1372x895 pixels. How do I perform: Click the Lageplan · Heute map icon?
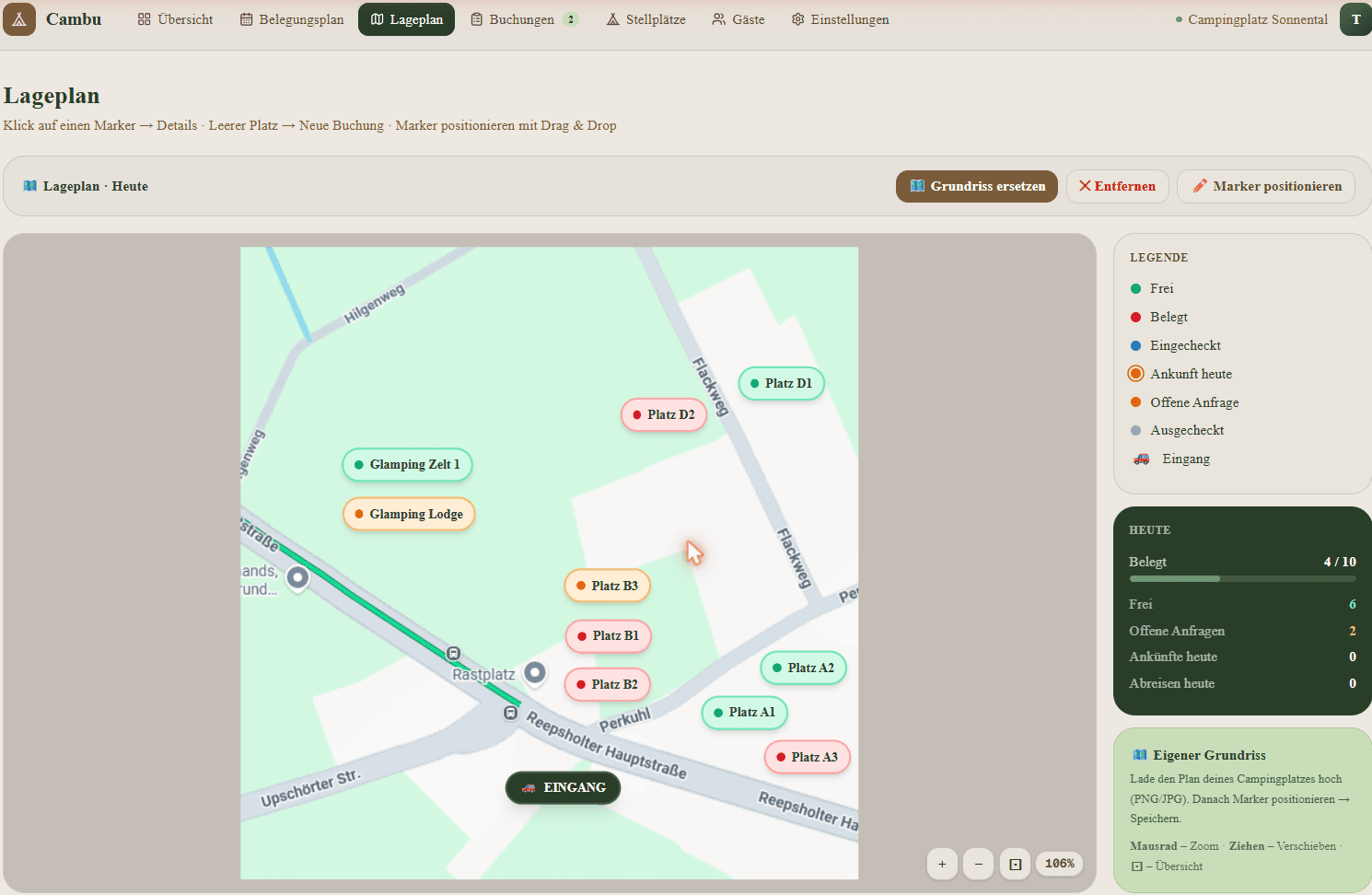tap(30, 186)
